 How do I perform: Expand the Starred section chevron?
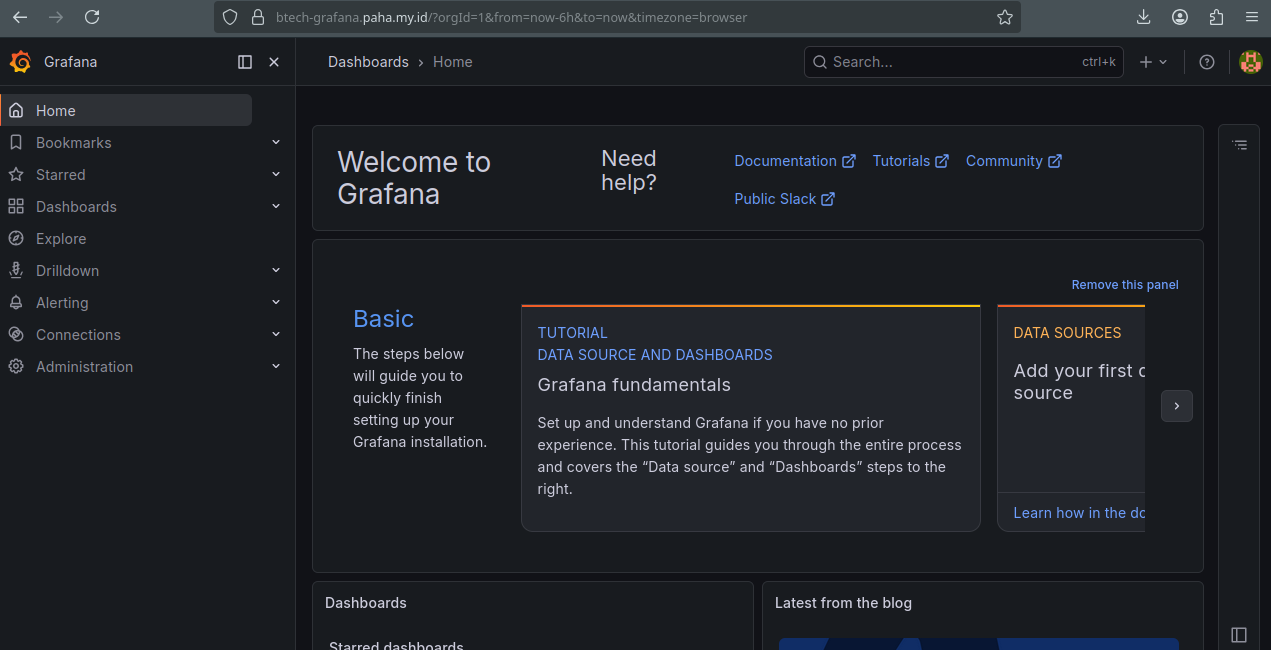[276, 174]
